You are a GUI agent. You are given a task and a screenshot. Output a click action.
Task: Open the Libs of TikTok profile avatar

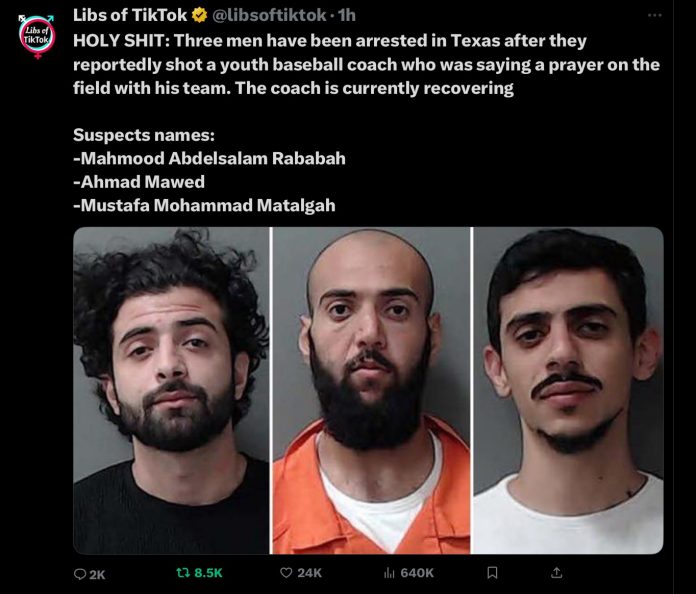click(37, 36)
